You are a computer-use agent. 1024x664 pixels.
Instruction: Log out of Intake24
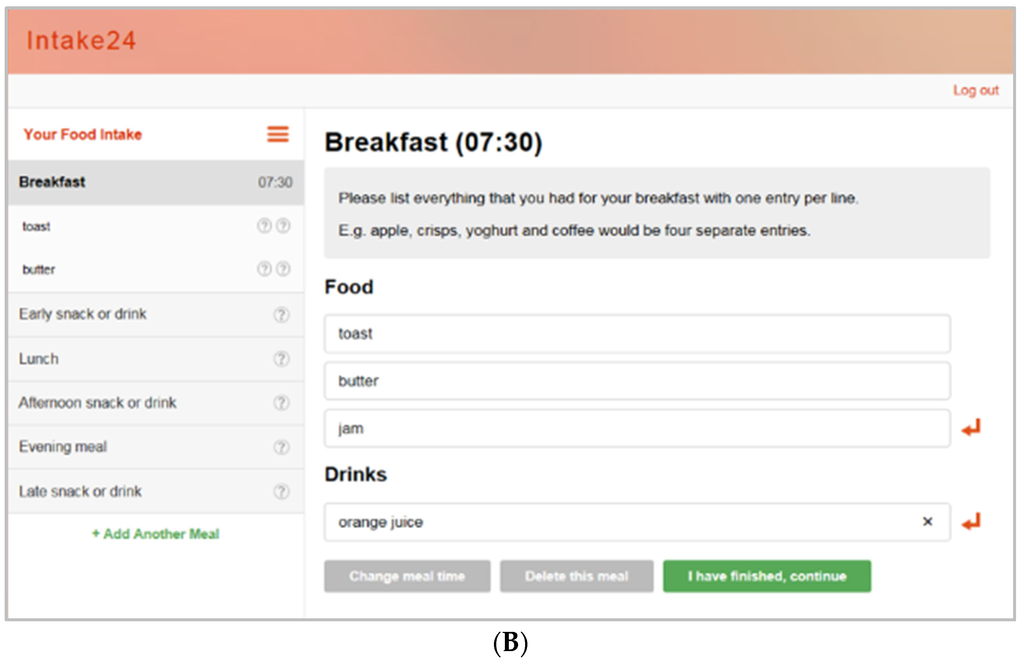tap(975, 90)
